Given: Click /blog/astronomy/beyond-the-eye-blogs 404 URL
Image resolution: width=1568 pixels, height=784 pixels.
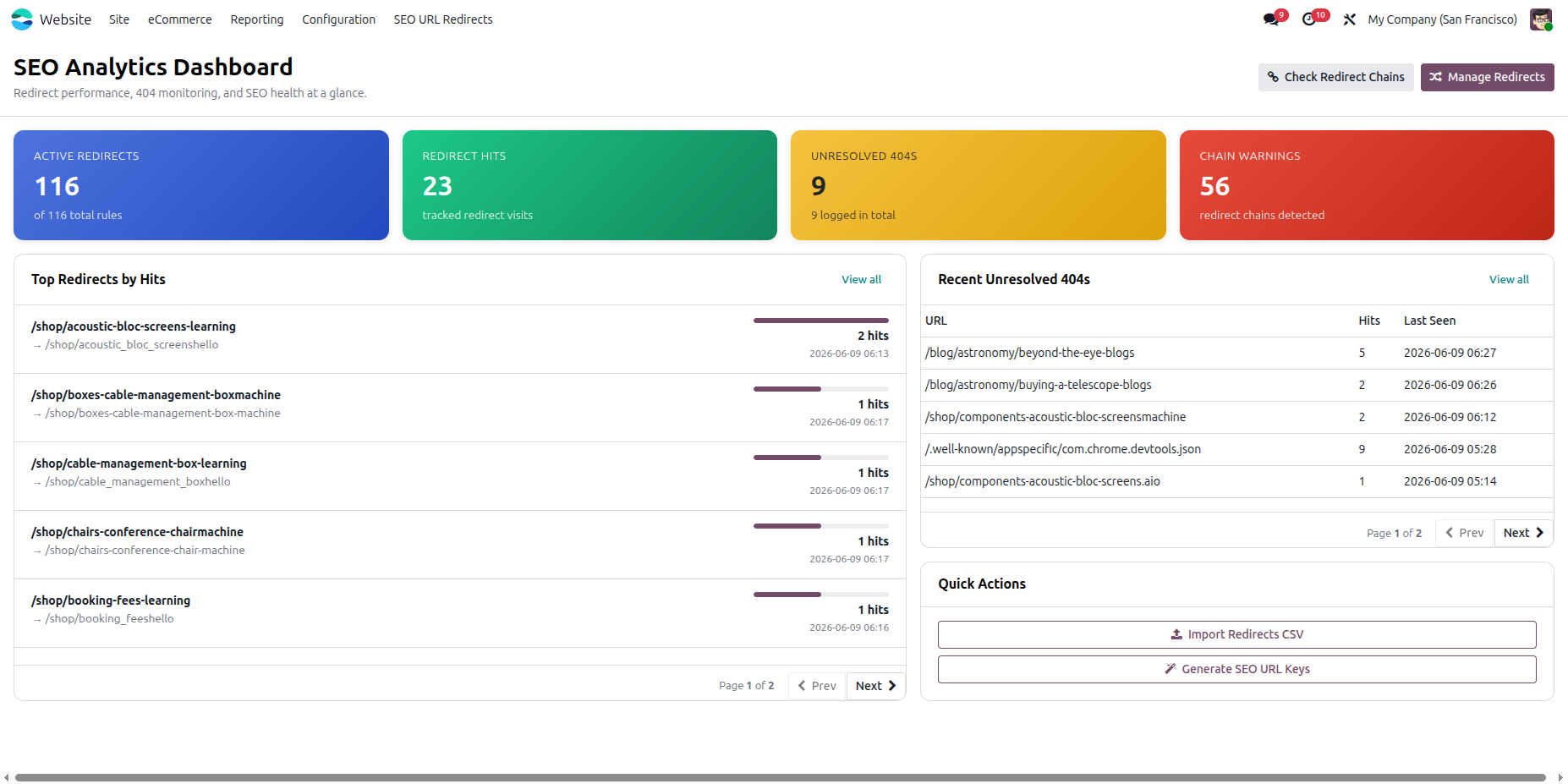Looking at the screenshot, I should (x=1029, y=353).
